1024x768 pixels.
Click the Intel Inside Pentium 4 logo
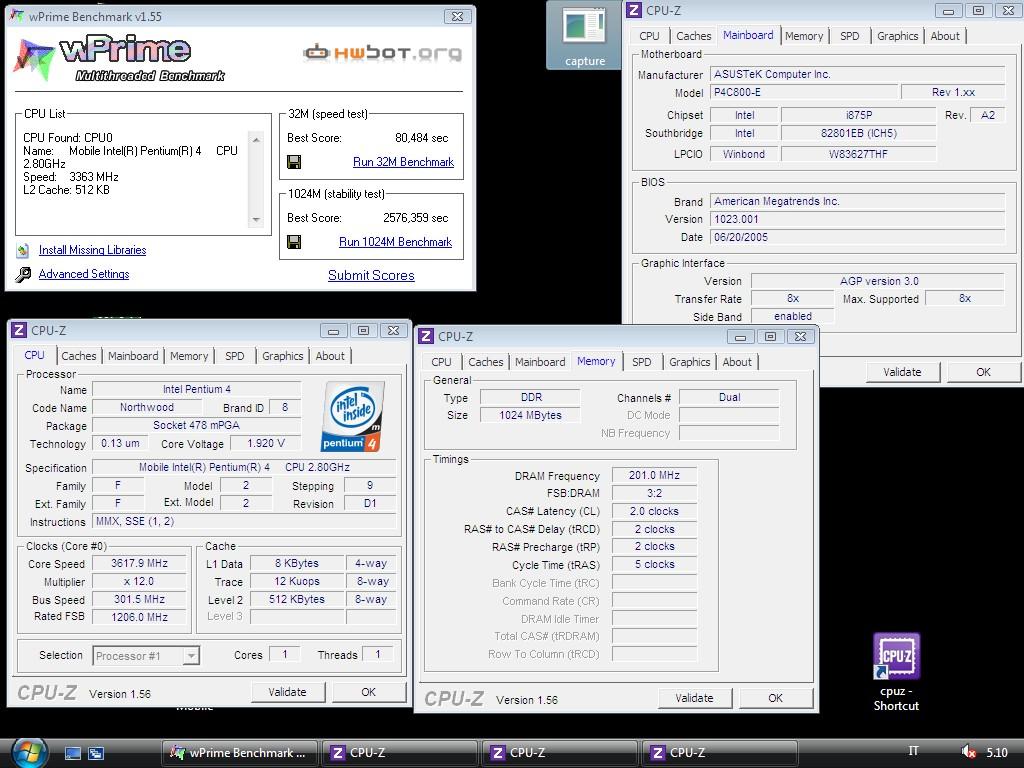[x=352, y=416]
